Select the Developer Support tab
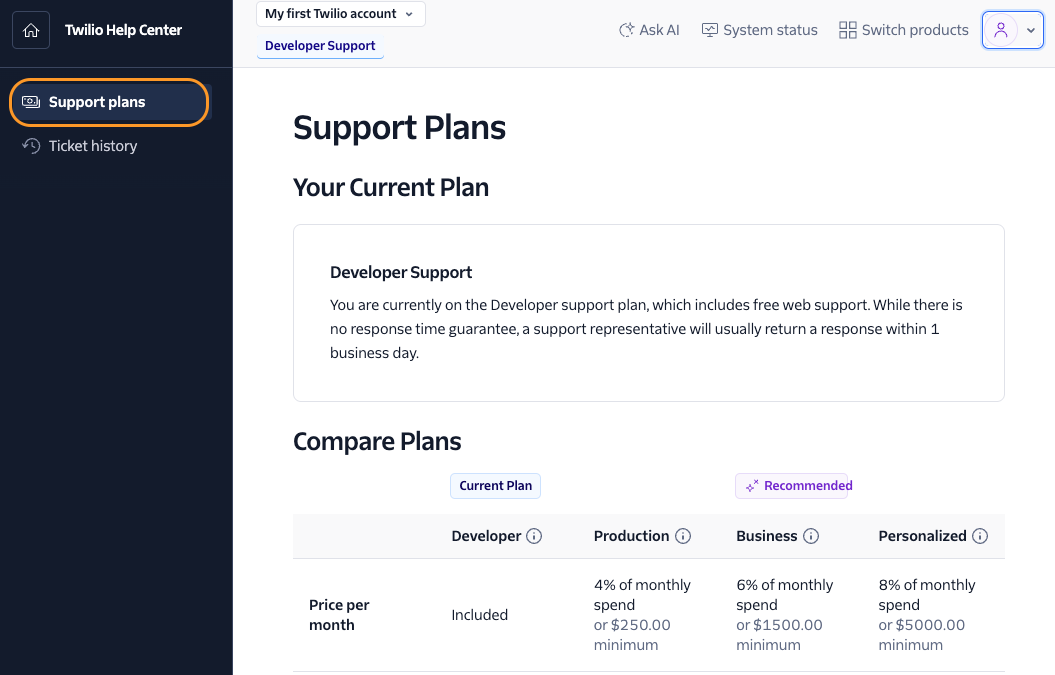The height and width of the screenshot is (675, 1055). tap(320, 46)
